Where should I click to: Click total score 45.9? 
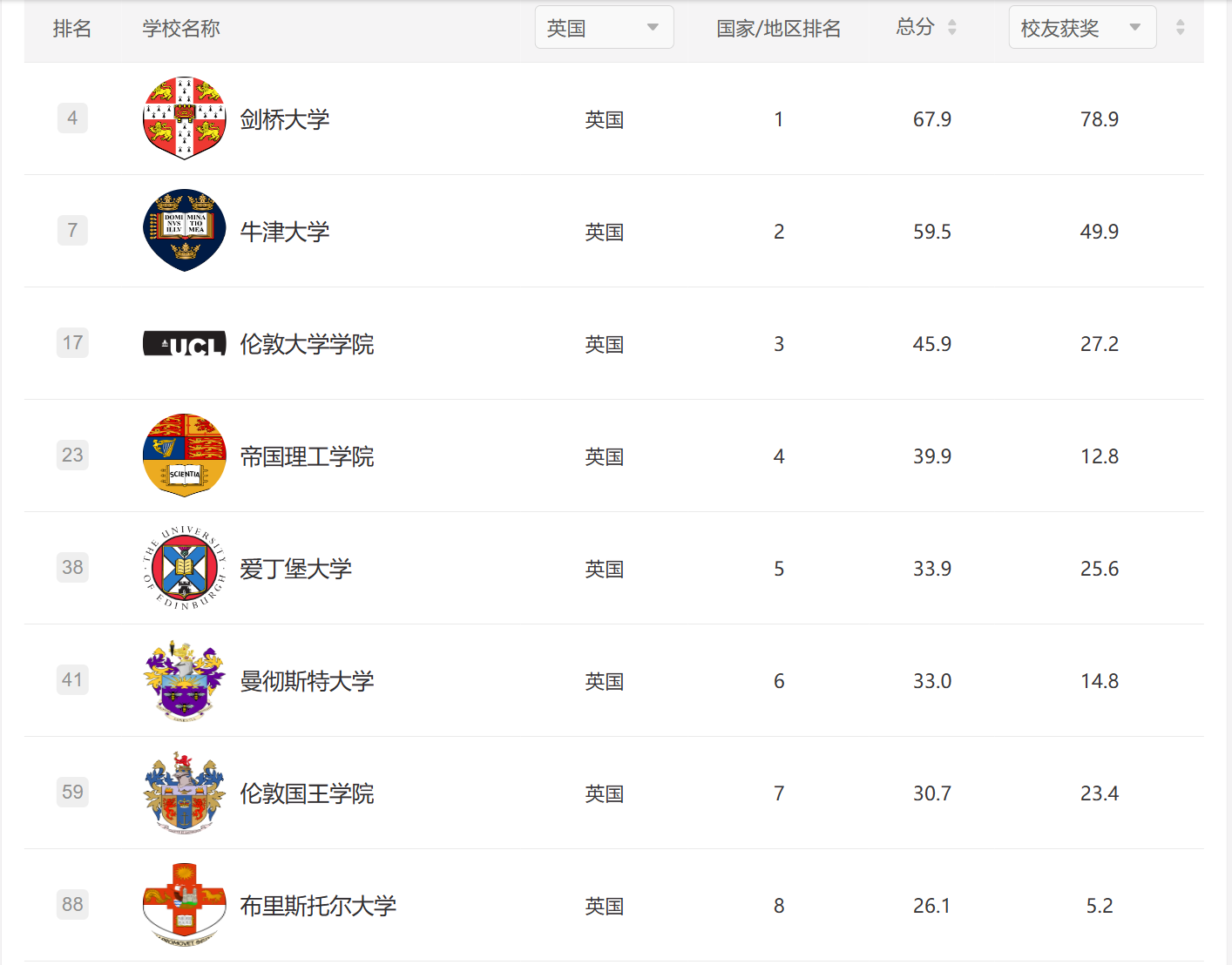(x=932, y=344)
